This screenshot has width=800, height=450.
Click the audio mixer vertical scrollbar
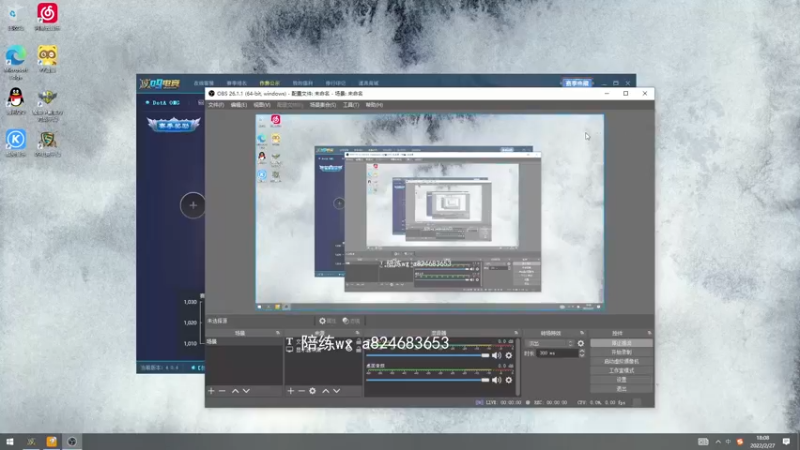click(x=517, y=366)
